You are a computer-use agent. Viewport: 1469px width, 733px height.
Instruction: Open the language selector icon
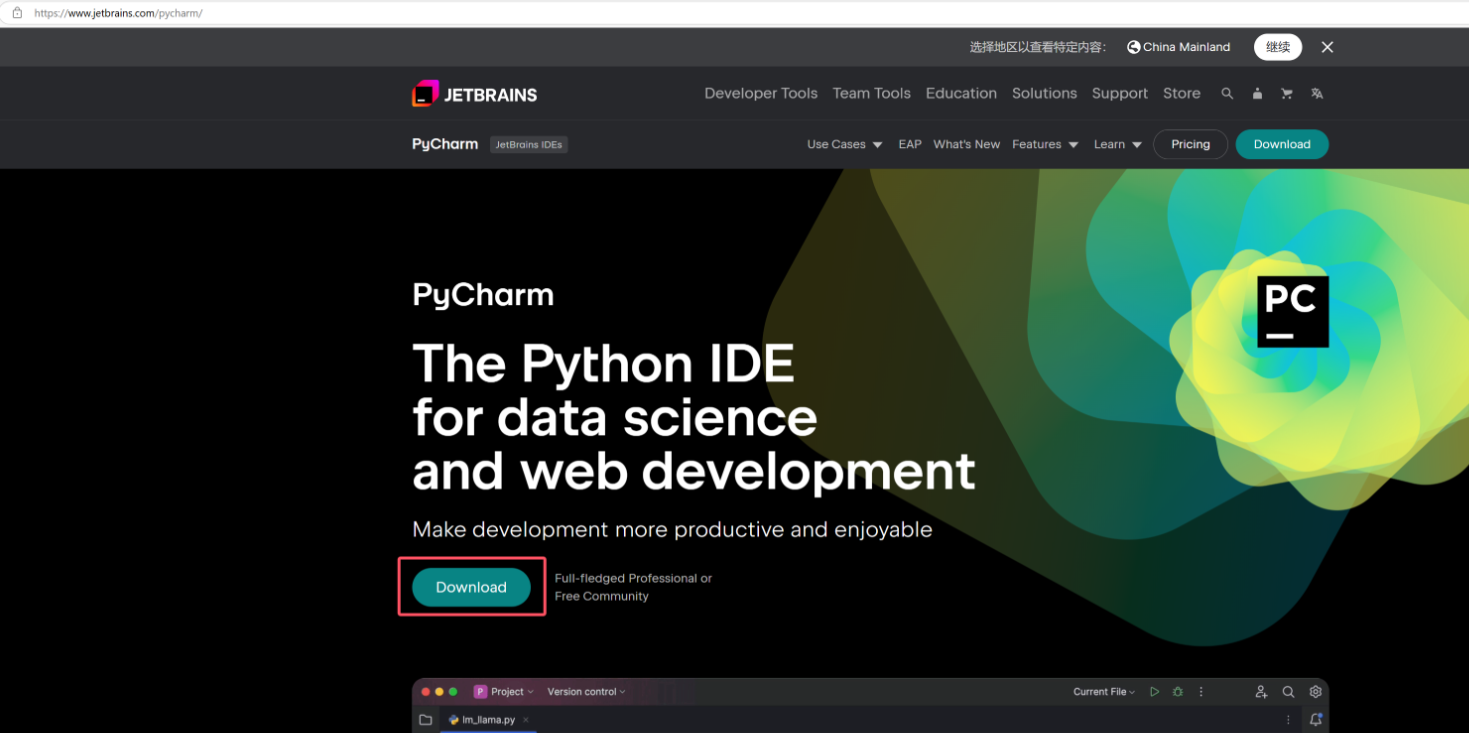[1317, 93]
